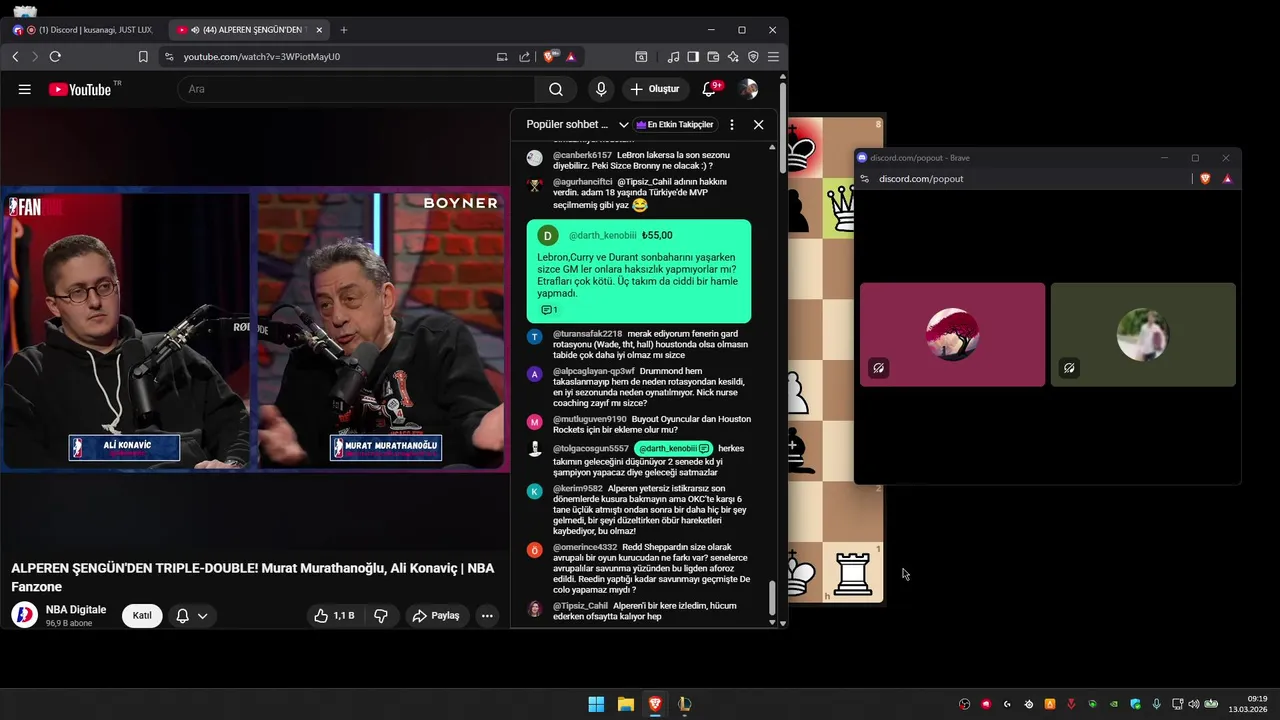Click @darth_kenobiii mention in tolgacosgun5557 message

point(673,448)
